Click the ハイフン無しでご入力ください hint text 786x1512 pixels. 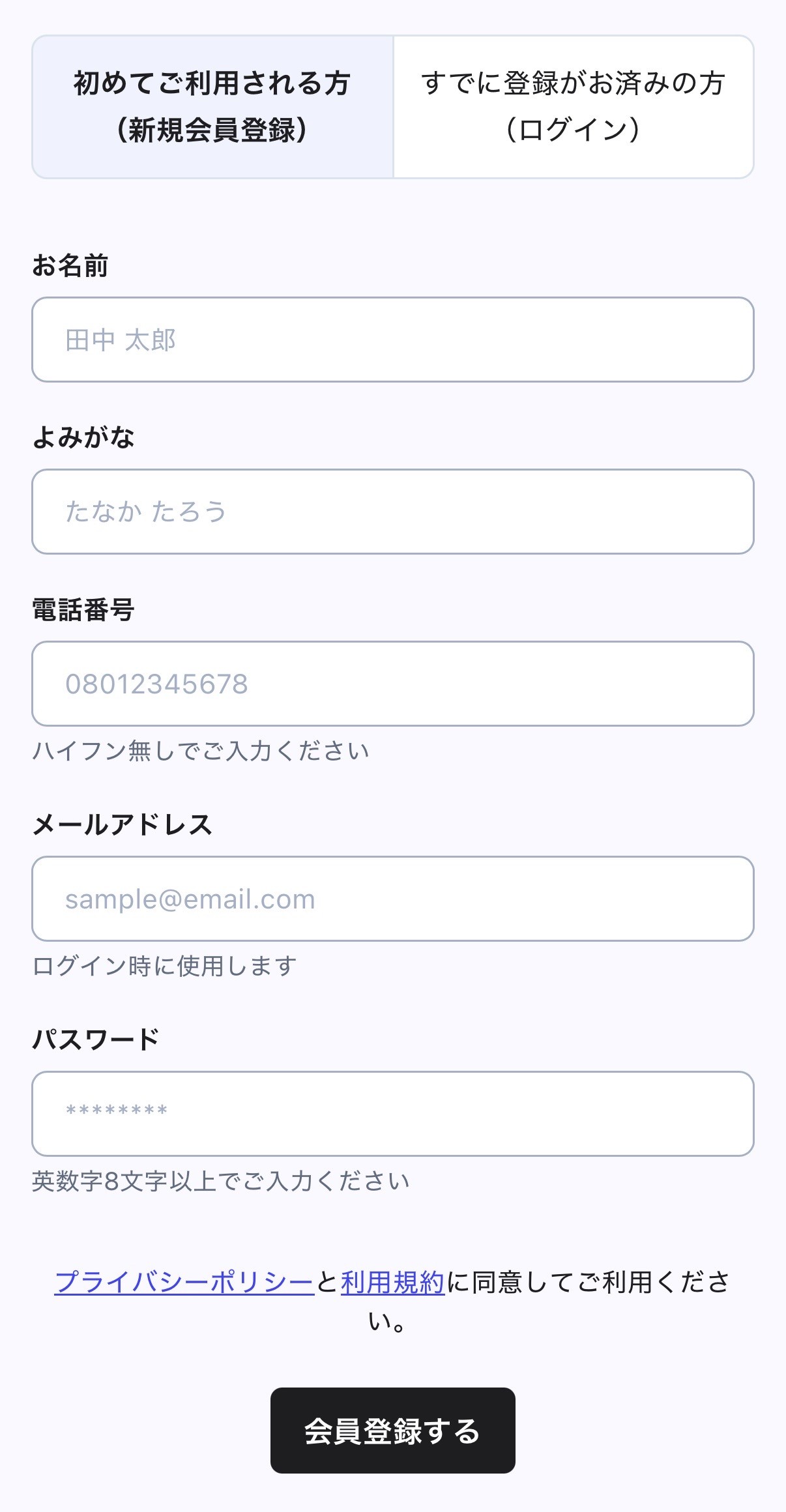point(201,751)
